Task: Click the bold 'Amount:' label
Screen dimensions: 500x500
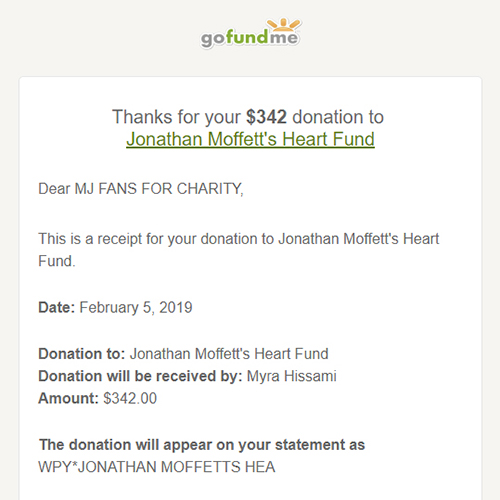Action: tap(68, 398)
